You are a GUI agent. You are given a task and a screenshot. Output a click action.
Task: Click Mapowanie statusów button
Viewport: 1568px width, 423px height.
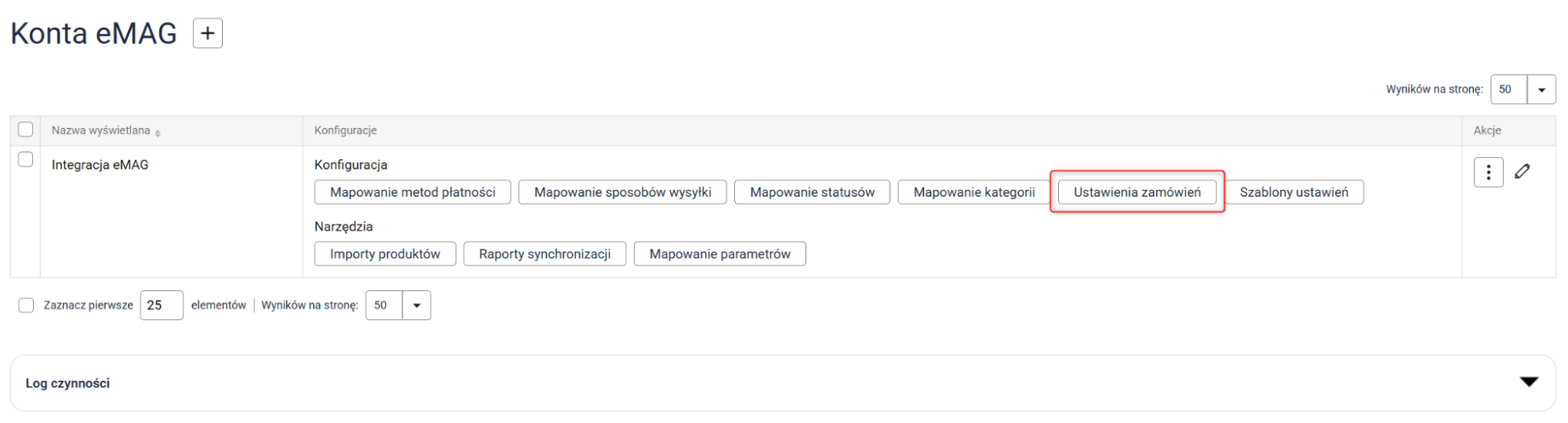pyautogui.click(x=812, y=192)
